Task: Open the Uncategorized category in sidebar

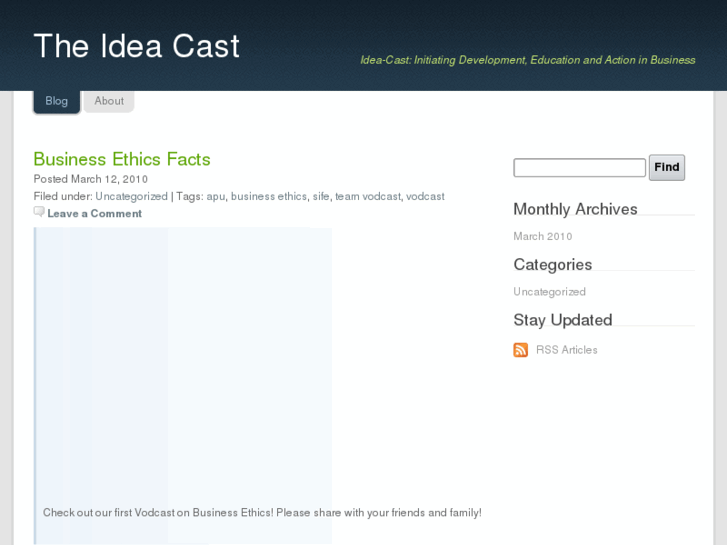Action: tap(549, 292)
